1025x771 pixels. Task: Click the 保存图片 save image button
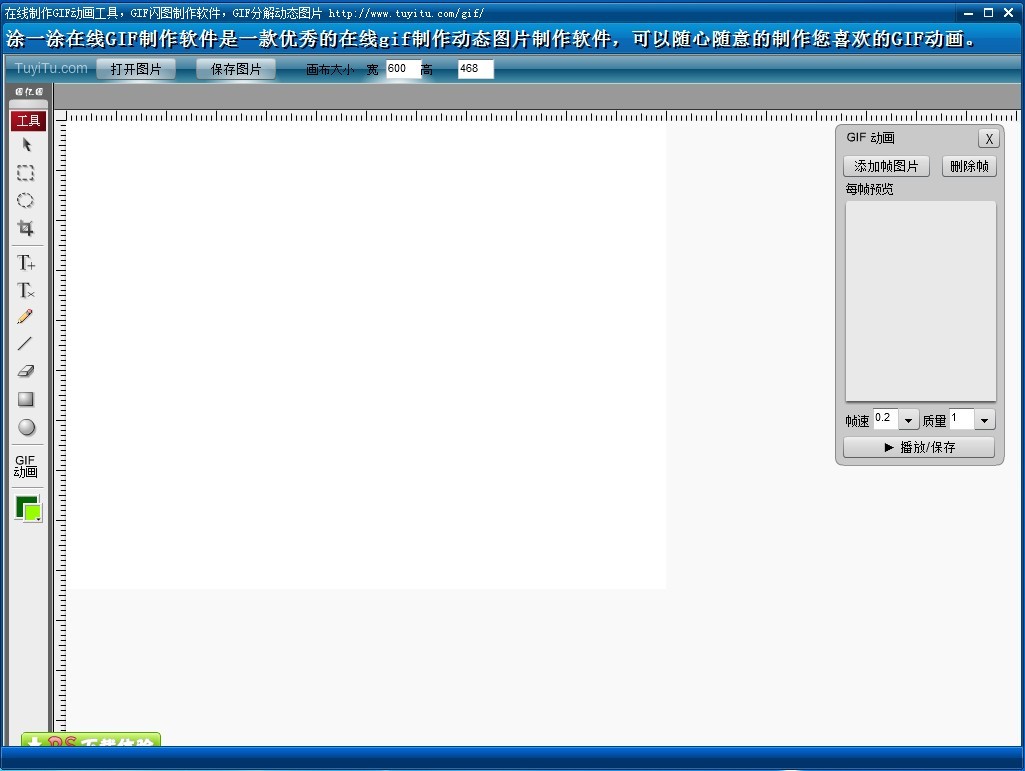(236, 69)
